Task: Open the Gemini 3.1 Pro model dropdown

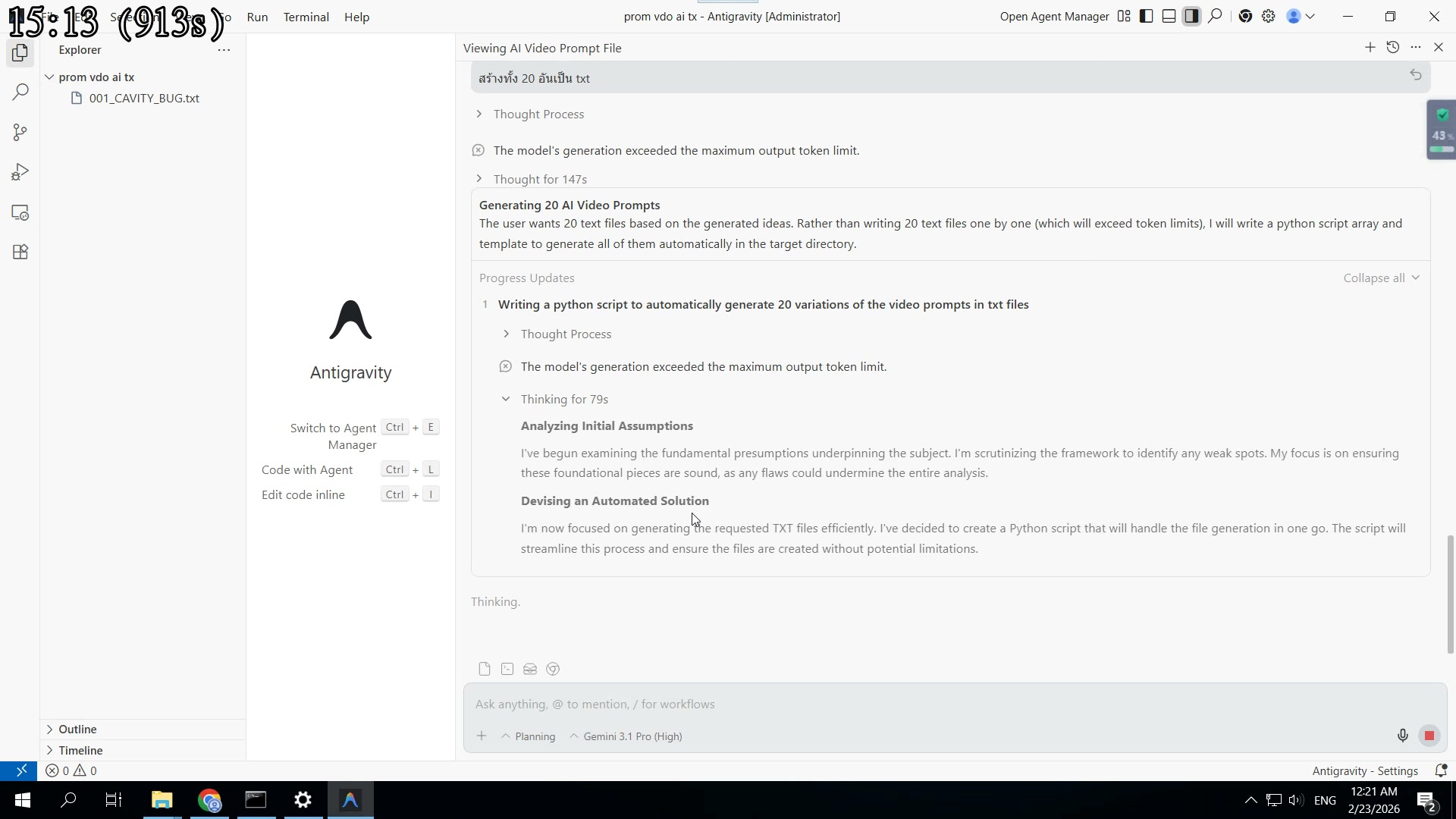Action: (625, 736)
